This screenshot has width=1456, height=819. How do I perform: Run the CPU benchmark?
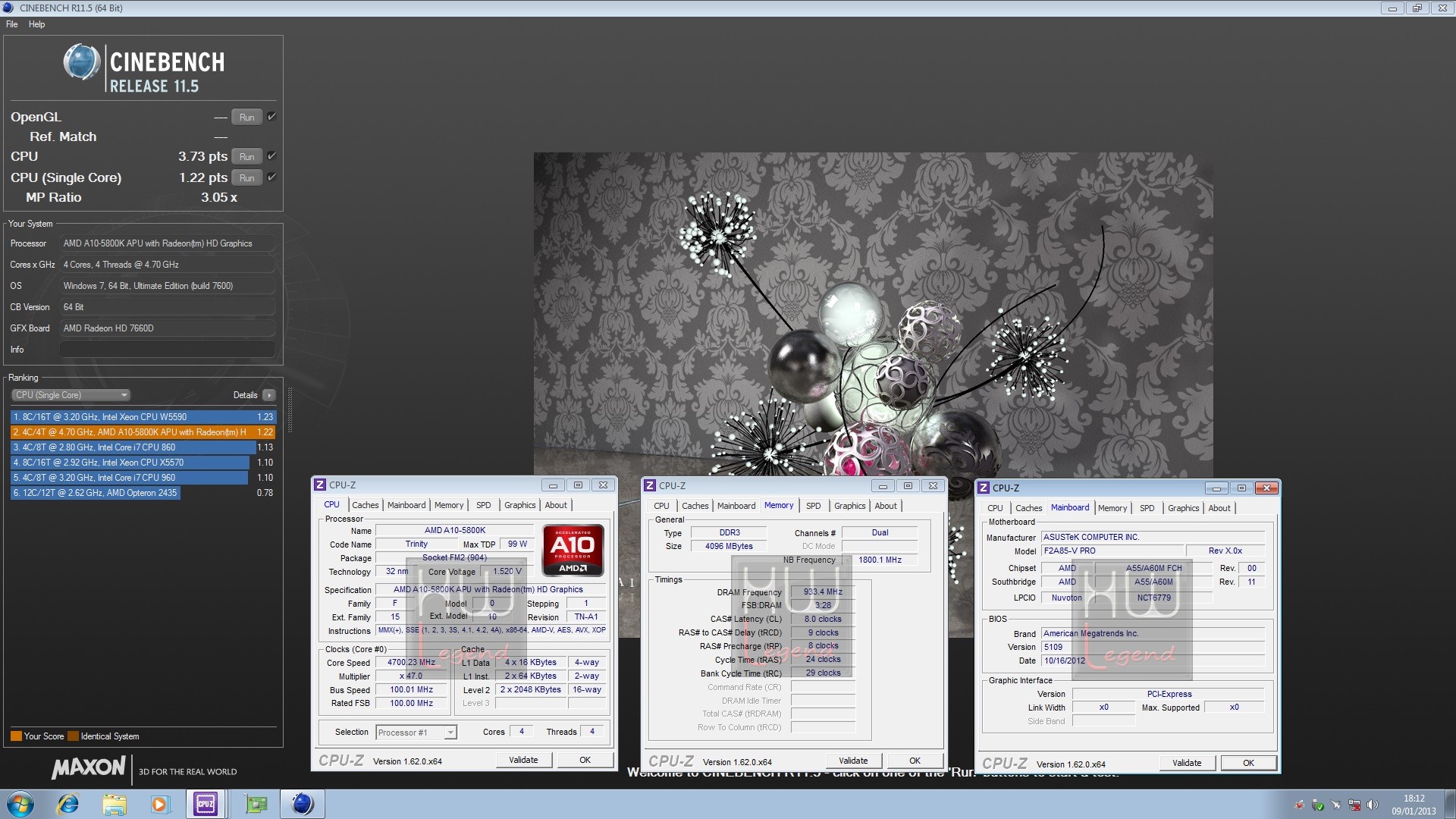[x=247, y=156]
